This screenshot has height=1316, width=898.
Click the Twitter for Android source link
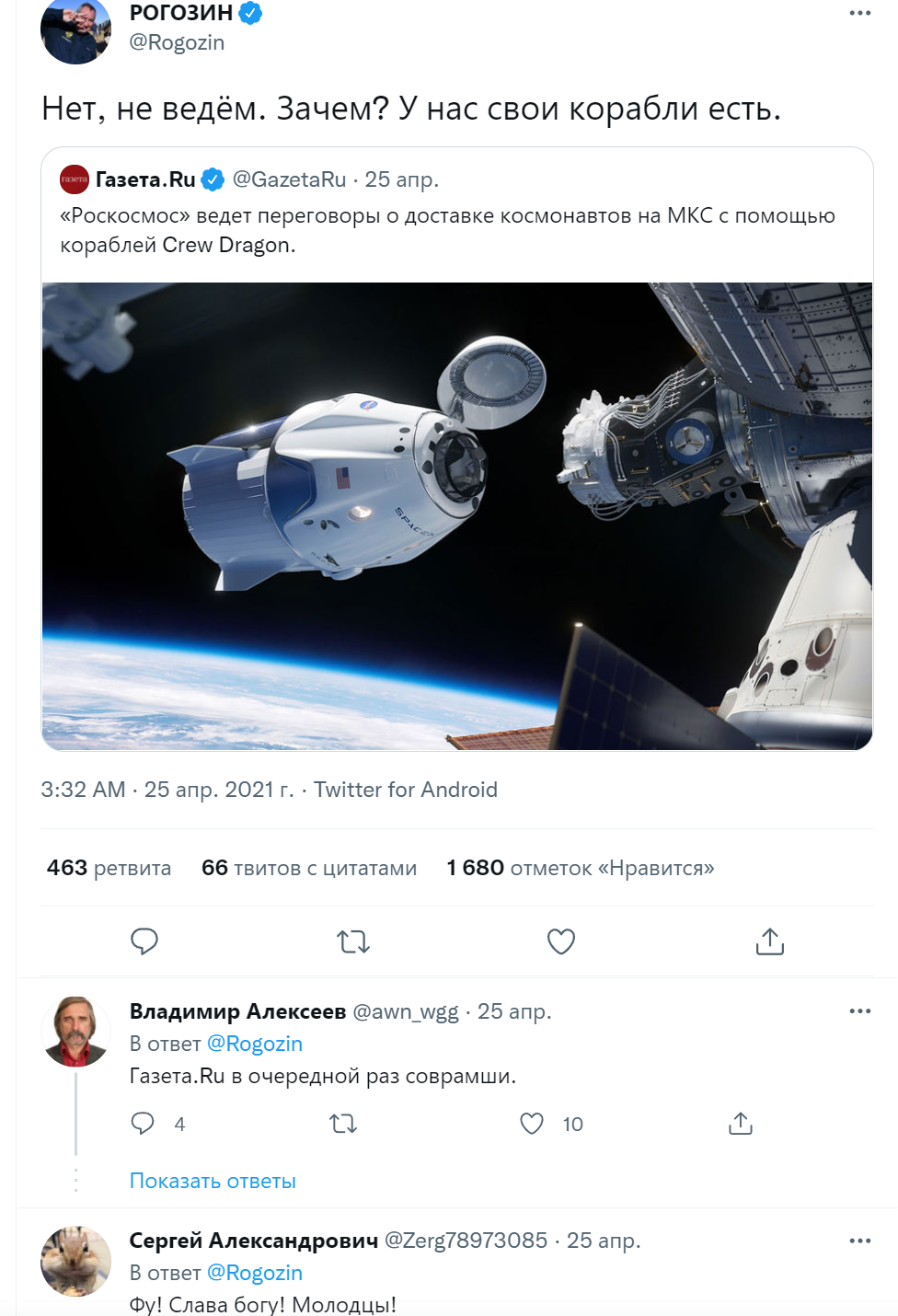point(405,790)
